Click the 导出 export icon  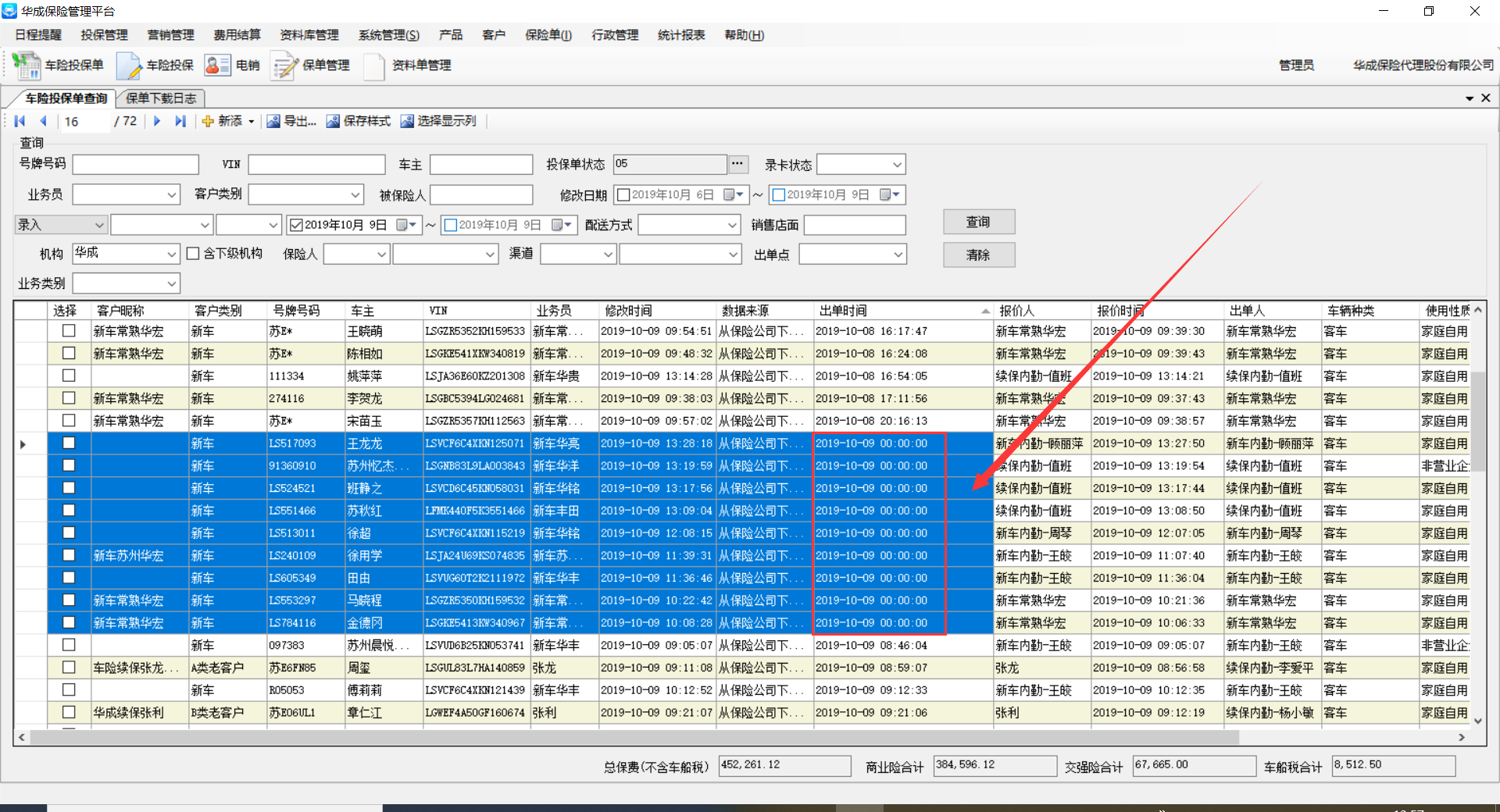(273, 121)
